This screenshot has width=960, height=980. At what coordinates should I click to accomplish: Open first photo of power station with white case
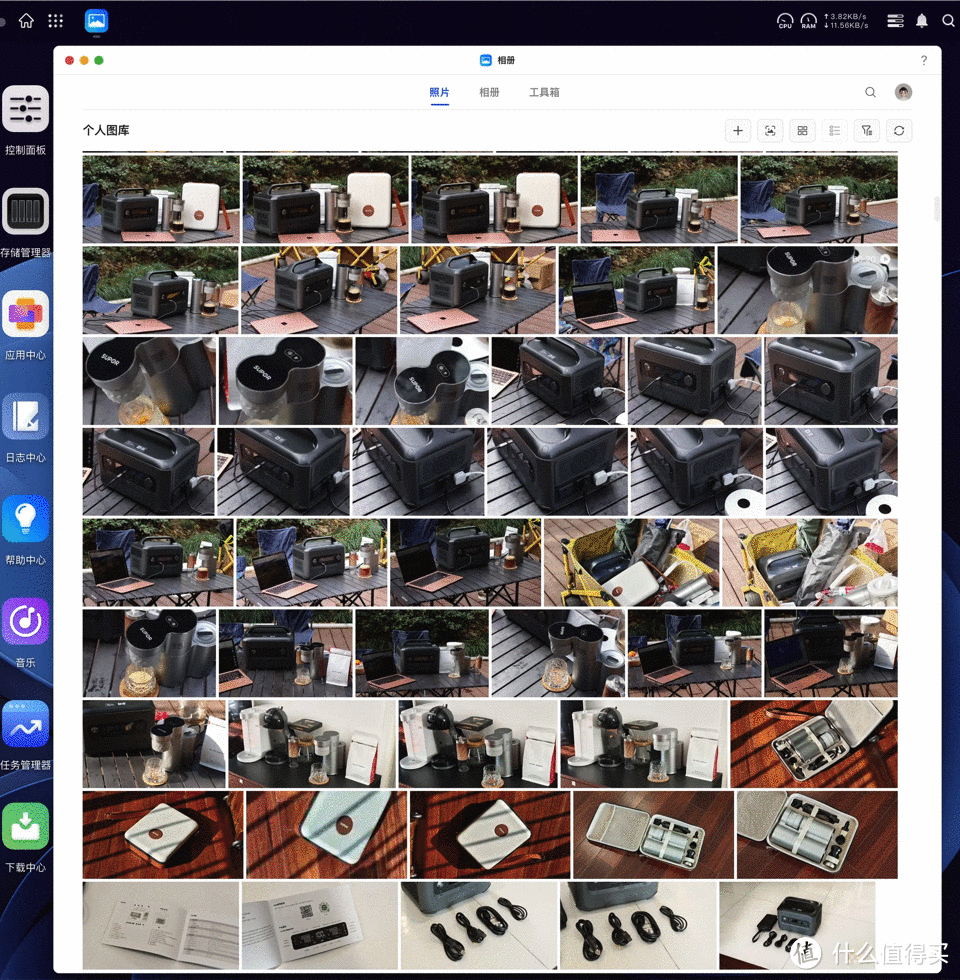(161, 199)
